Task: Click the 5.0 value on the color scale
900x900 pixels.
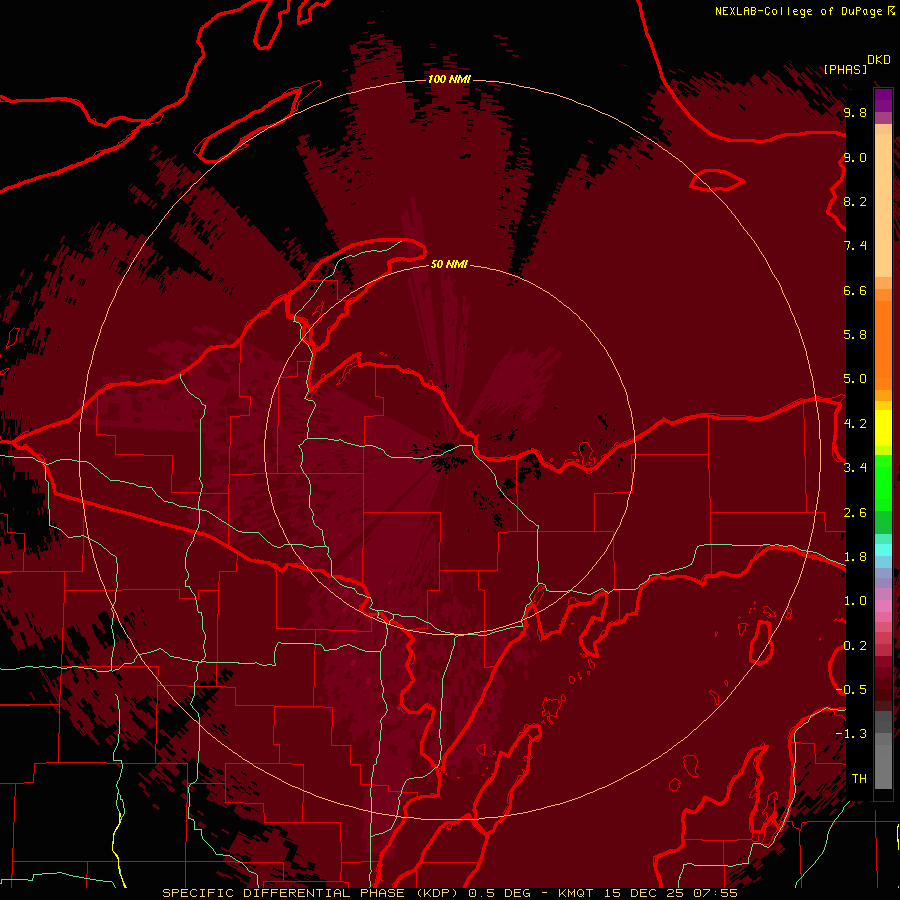Action: click(855, 379)
